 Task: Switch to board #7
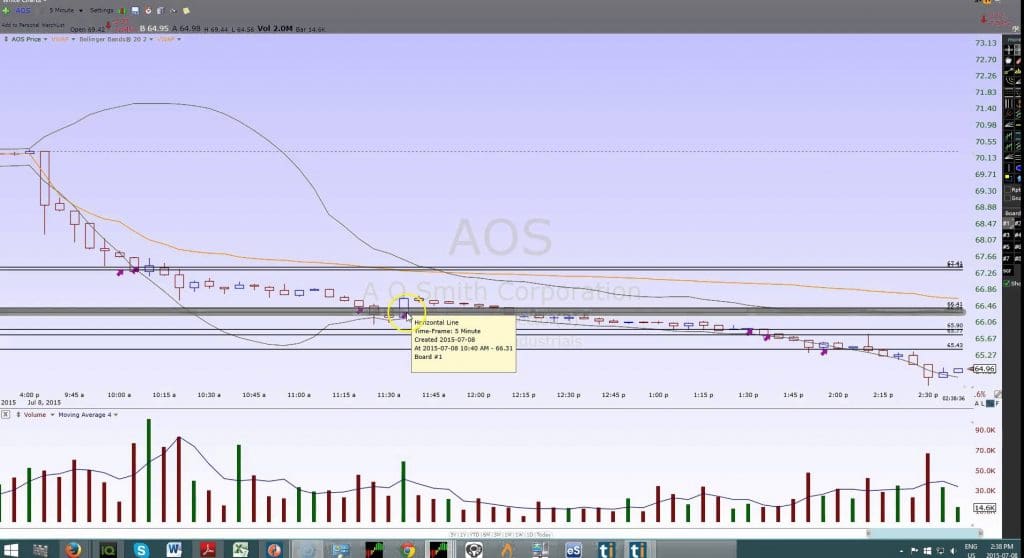1006,258
